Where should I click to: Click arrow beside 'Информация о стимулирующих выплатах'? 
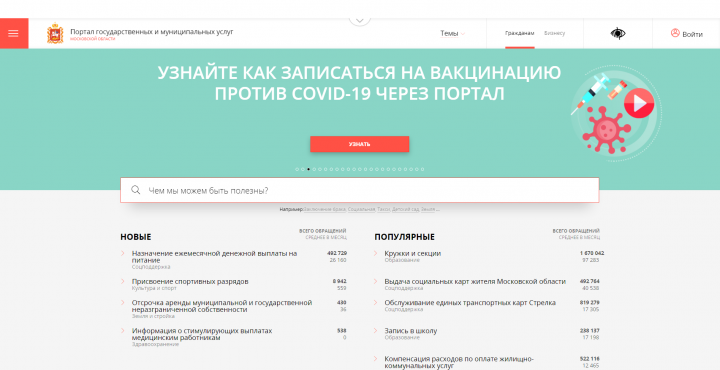coord(123,330)
